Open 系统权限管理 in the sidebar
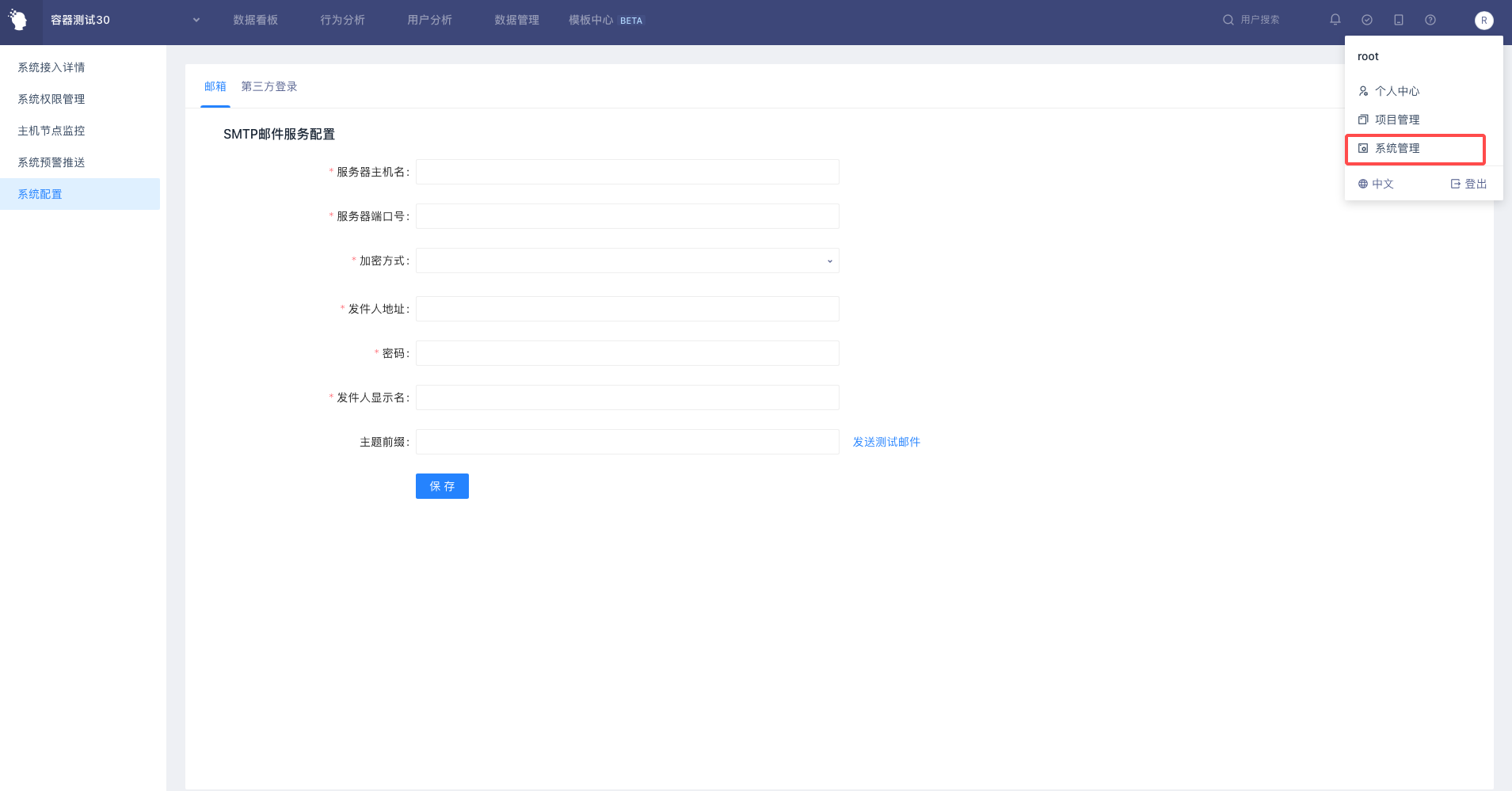 (51, 99)
